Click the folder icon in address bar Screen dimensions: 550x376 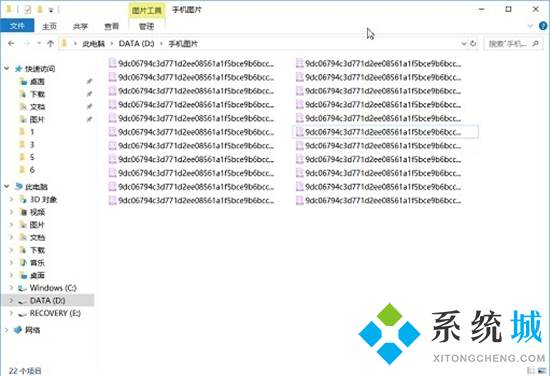click(64, 43)
